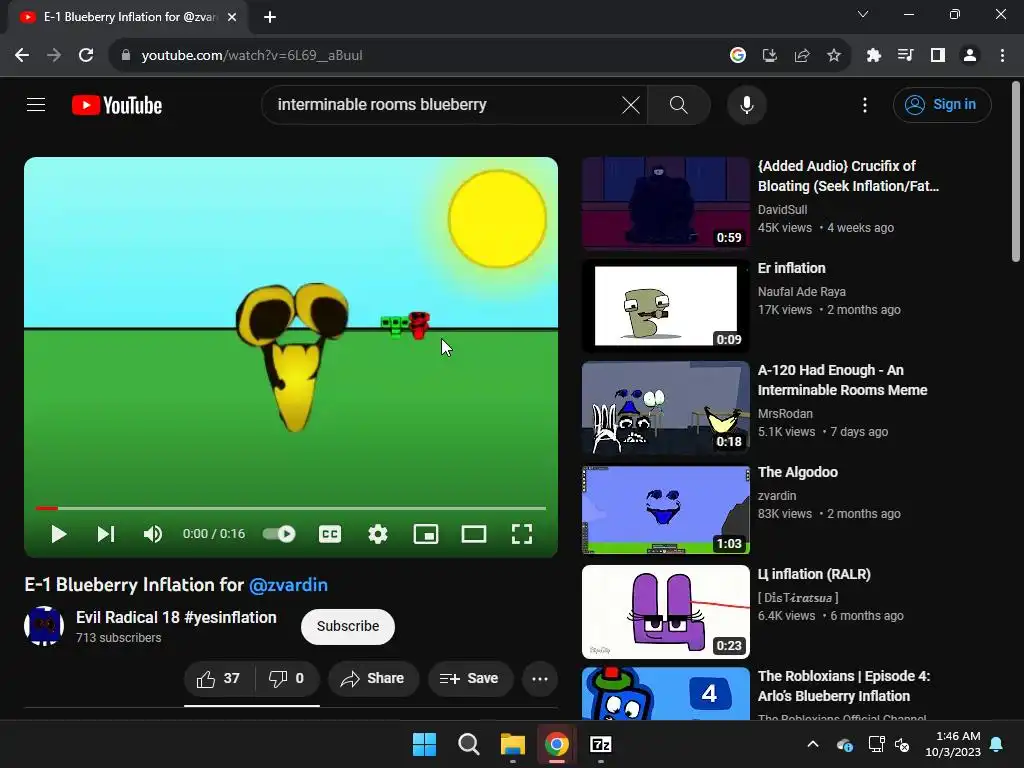
Task: Open the Windows Start menu
Action: 424,744
